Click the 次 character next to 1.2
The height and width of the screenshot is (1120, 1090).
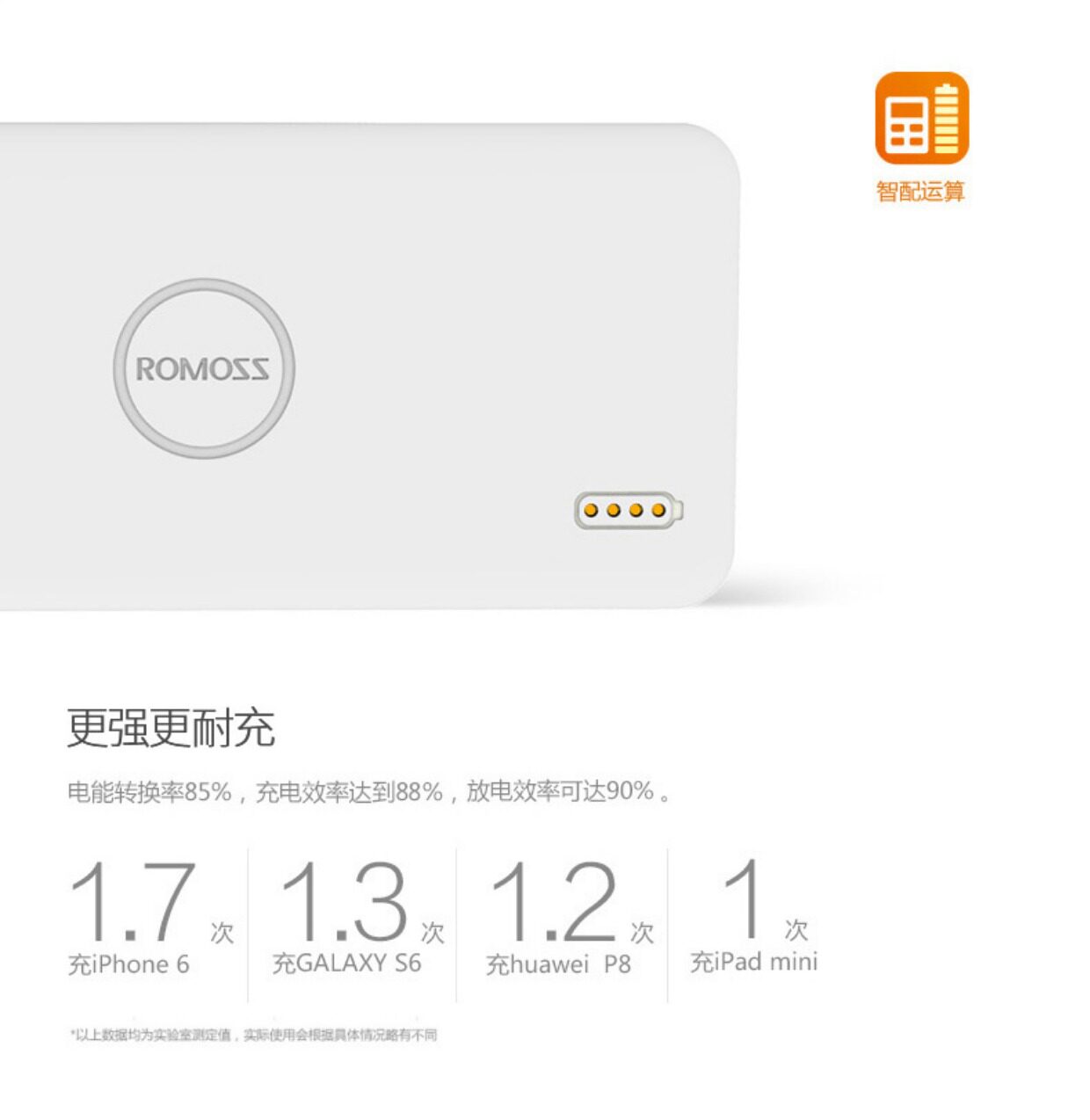[x=643, y=932]
